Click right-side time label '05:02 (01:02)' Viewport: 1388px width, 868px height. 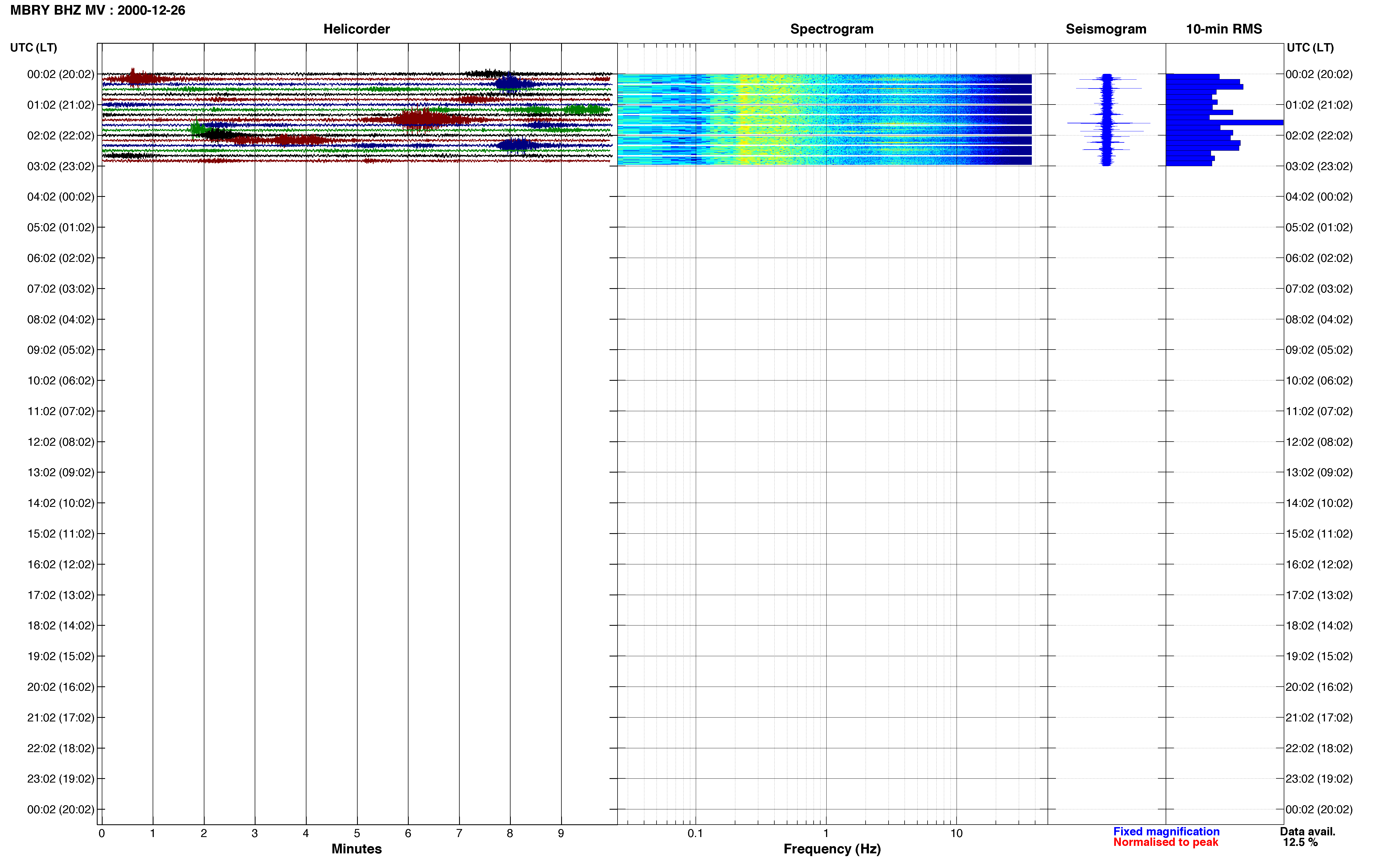coord(1319,227)
